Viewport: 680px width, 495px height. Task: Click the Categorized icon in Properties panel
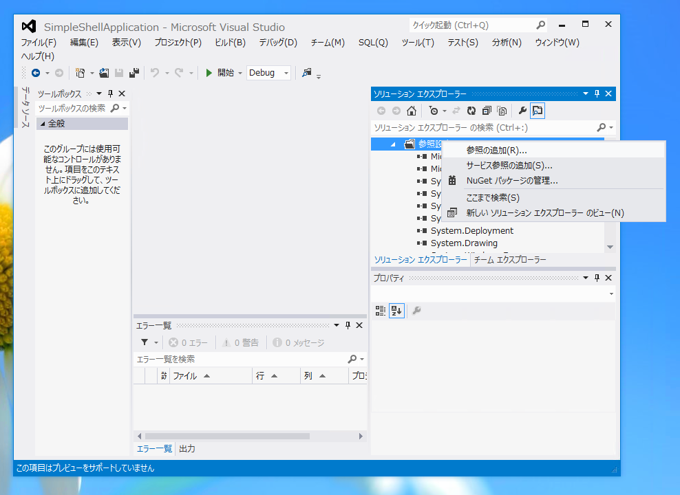tap(380, 311)
